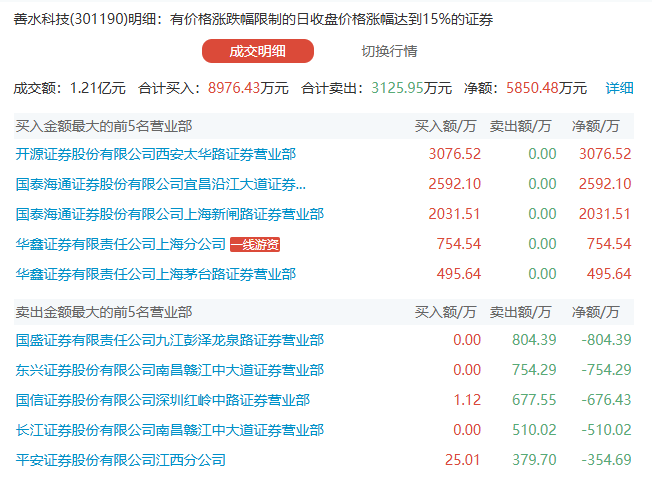Open 国泰海通证券宜昌沿江大道证券 link

(161, 184)
